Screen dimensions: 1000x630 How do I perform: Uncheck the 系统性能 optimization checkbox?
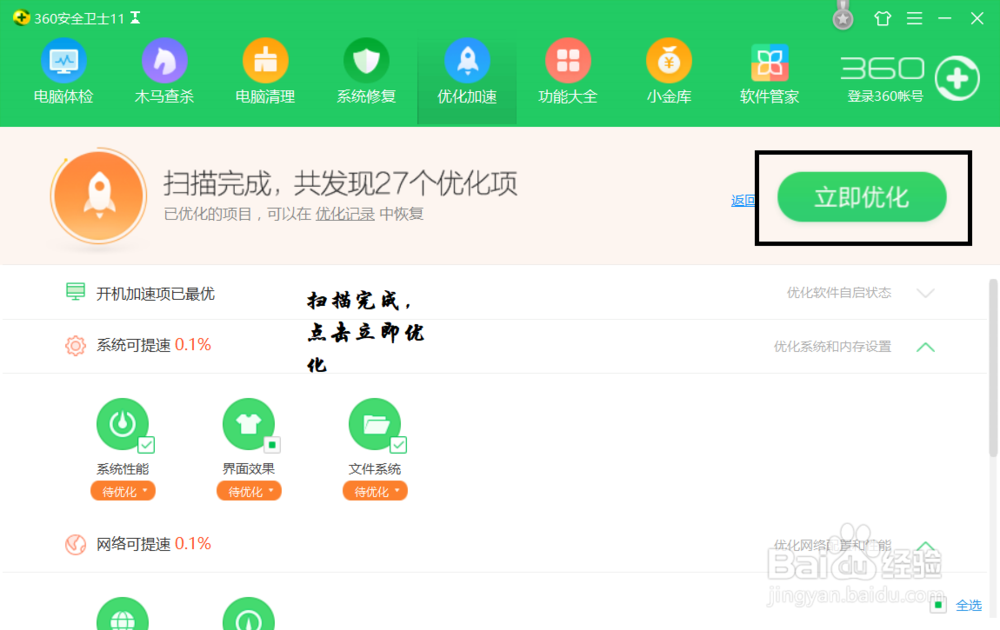pos(147,444)
